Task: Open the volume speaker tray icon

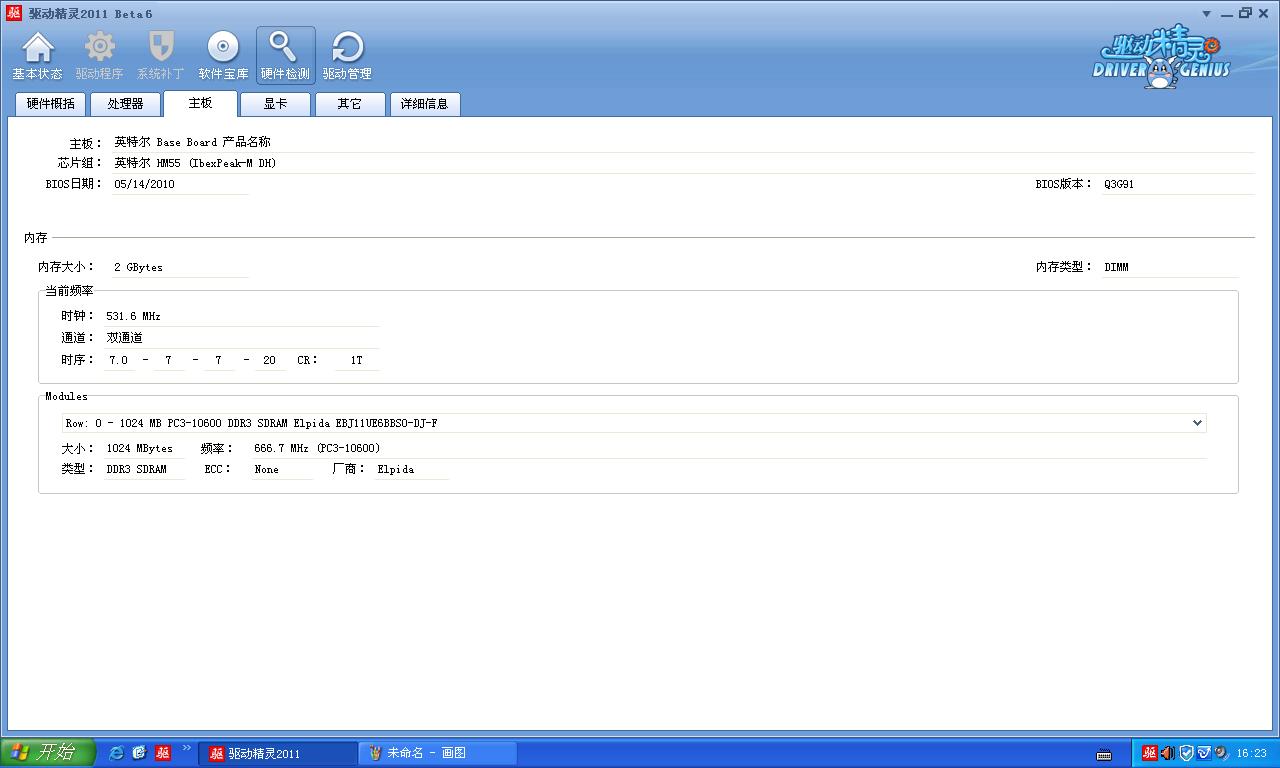Action: point(1167,753)
